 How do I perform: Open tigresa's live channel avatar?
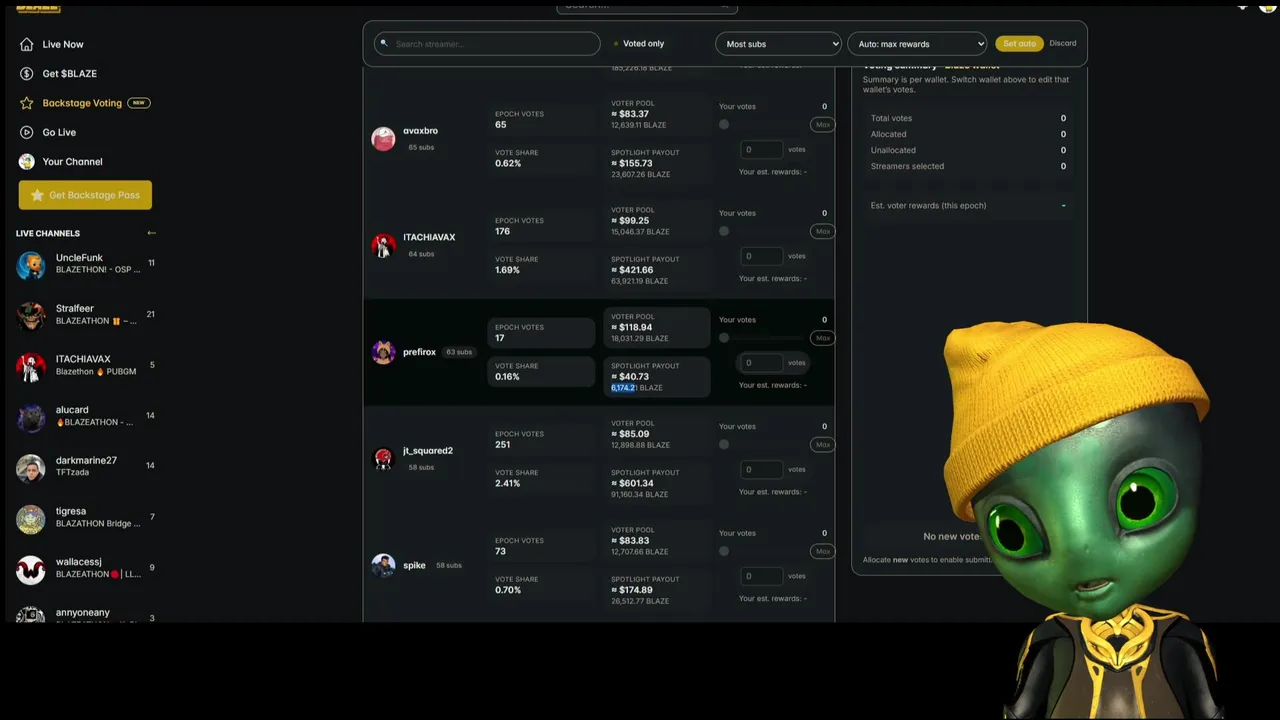[31, 519]
